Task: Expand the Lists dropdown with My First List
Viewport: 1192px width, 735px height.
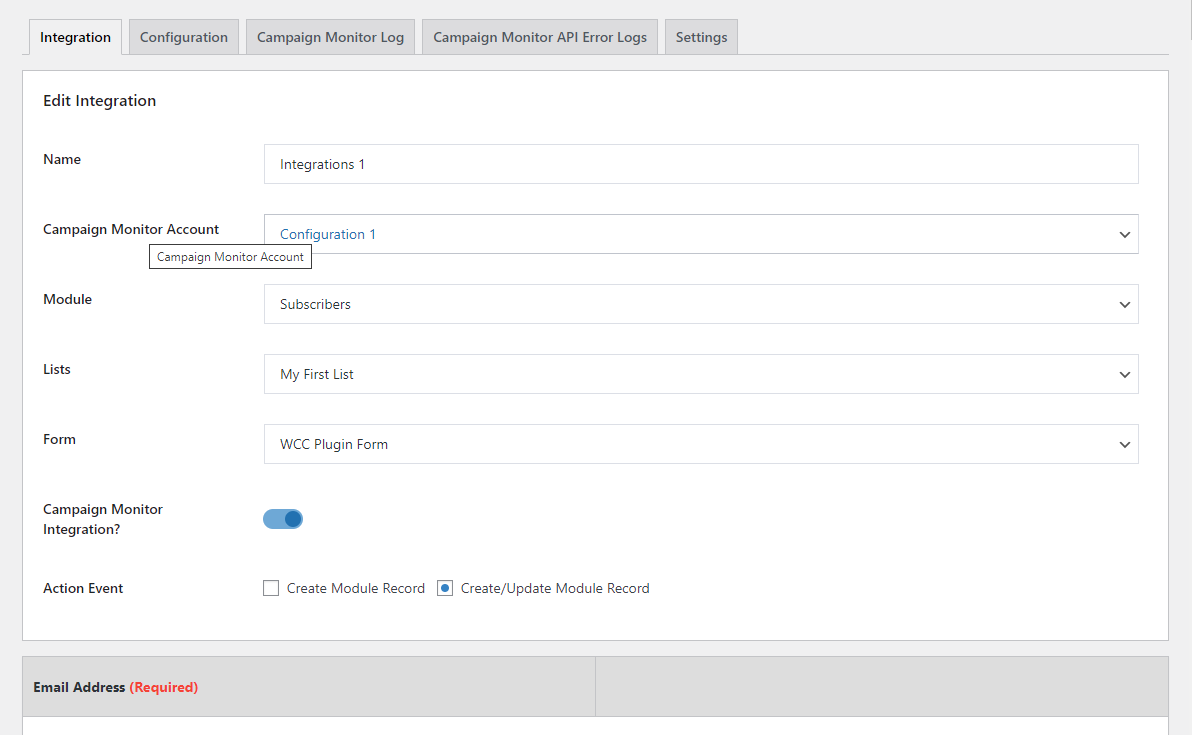Action: tap(701, 374)
